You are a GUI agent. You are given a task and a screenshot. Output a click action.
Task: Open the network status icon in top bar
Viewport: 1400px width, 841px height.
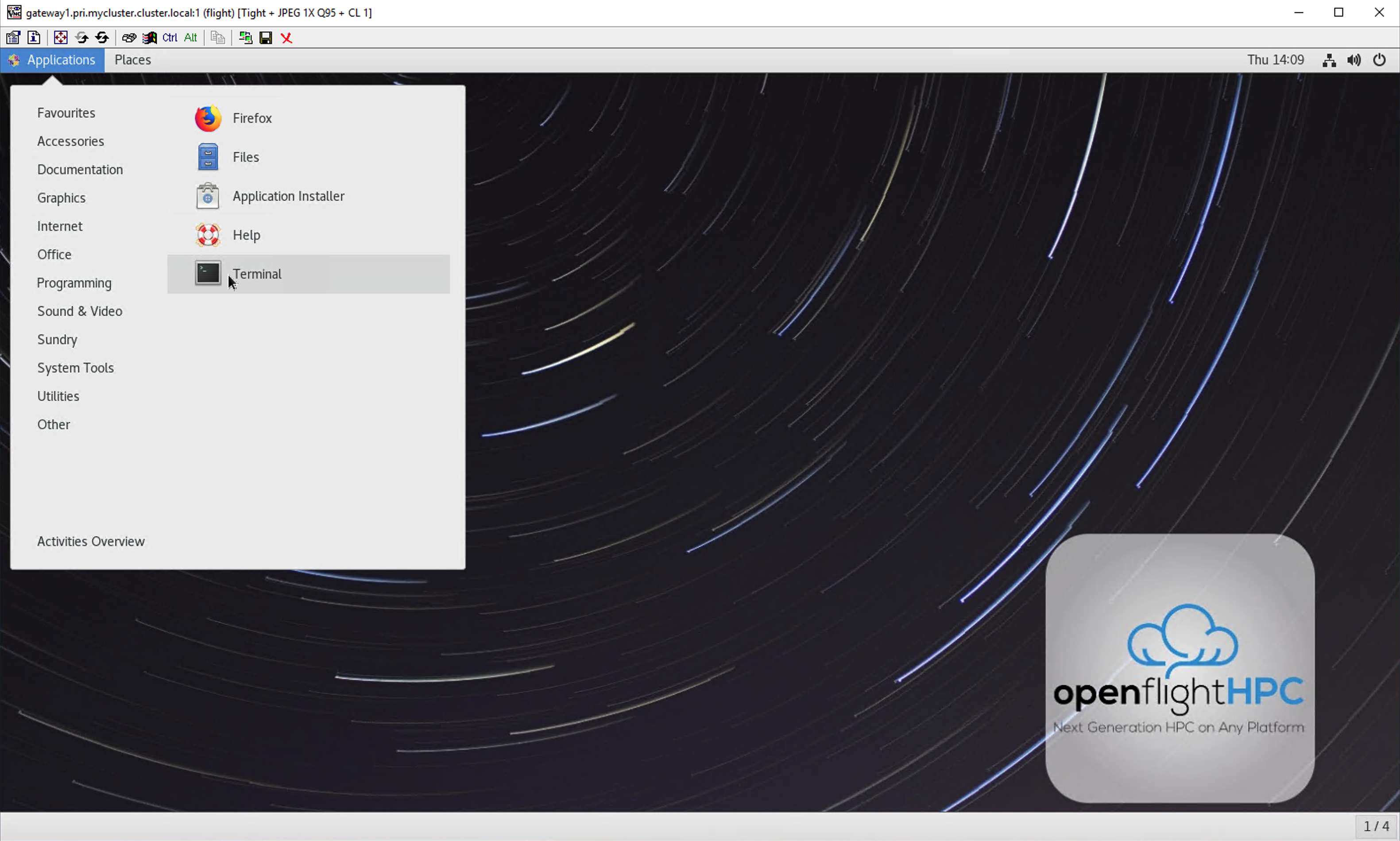(1329, 60)
